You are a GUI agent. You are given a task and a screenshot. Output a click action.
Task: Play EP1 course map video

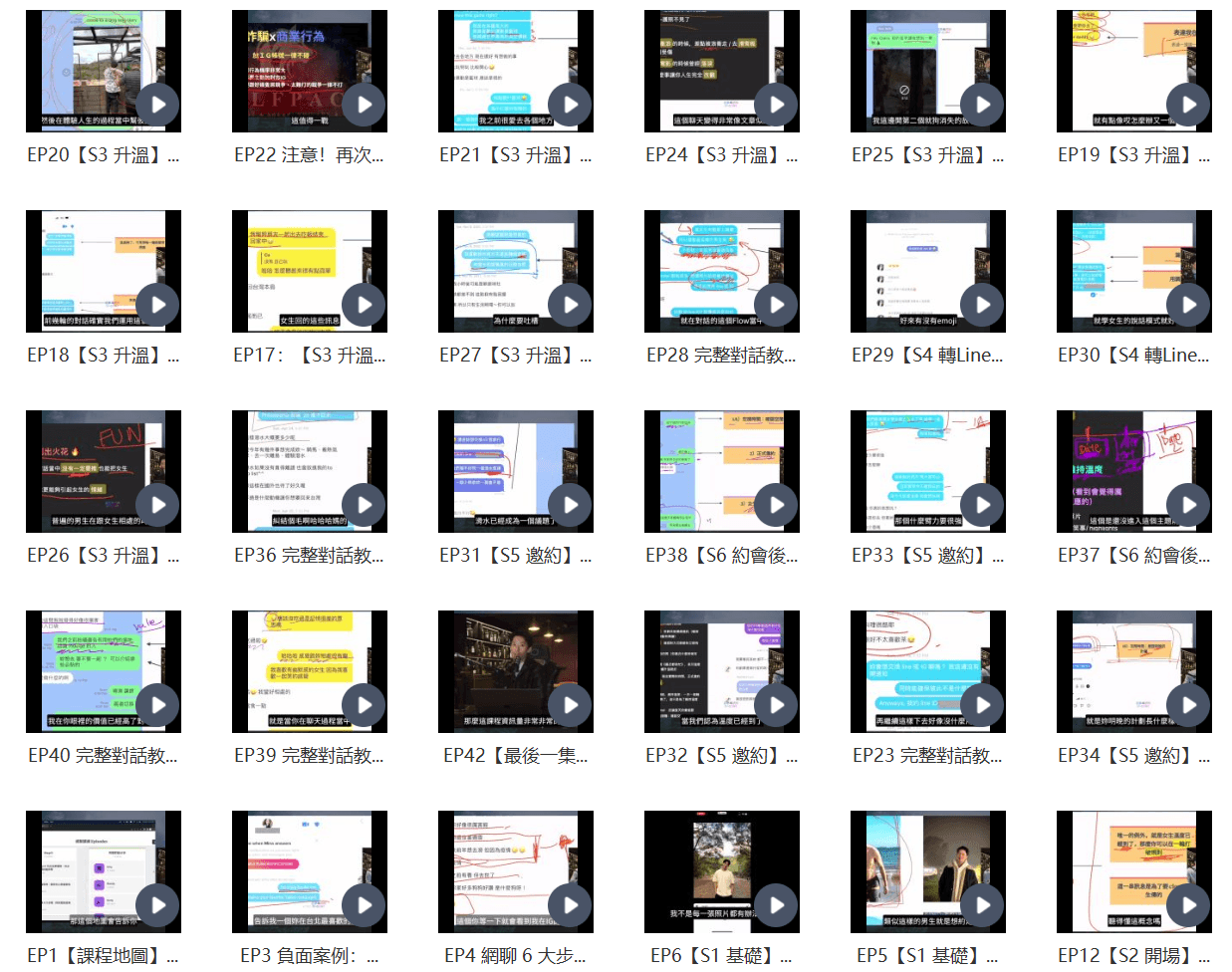coord(157,905)
